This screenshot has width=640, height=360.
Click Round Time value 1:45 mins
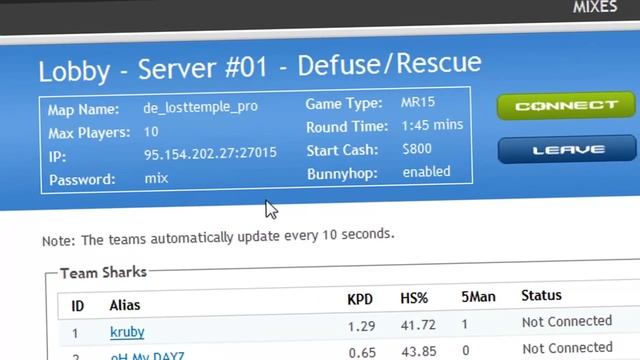(x=432, y=125)
